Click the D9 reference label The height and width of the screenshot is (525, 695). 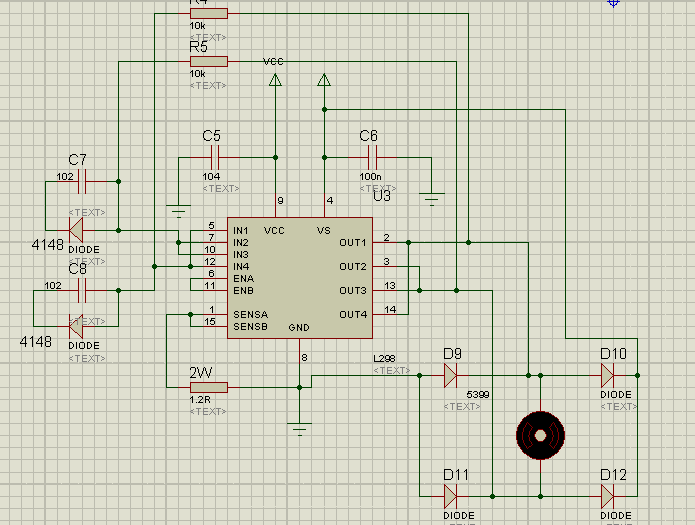point(453,354)
